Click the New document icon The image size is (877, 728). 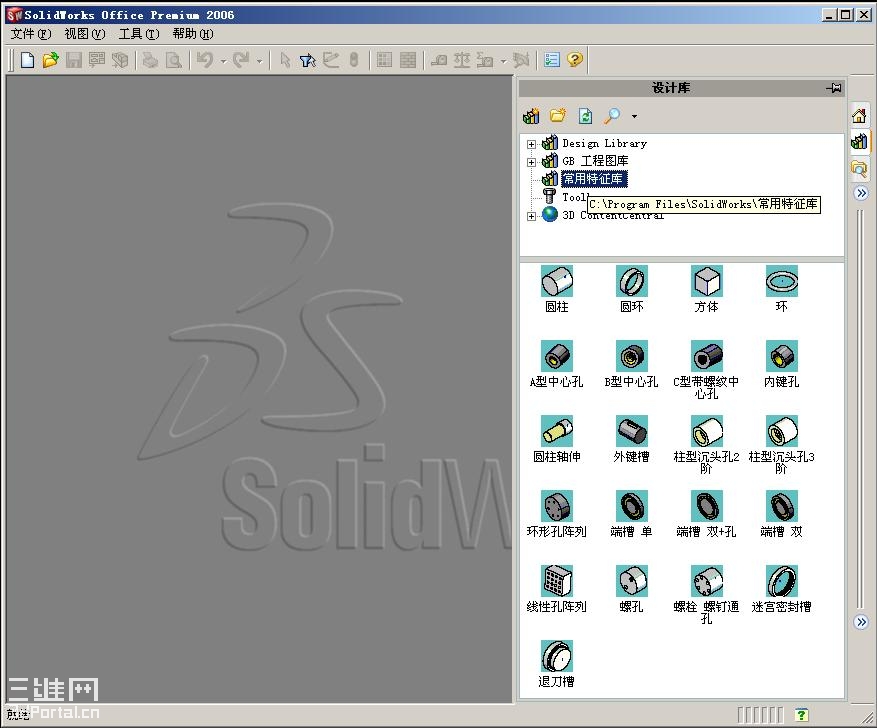27,60
